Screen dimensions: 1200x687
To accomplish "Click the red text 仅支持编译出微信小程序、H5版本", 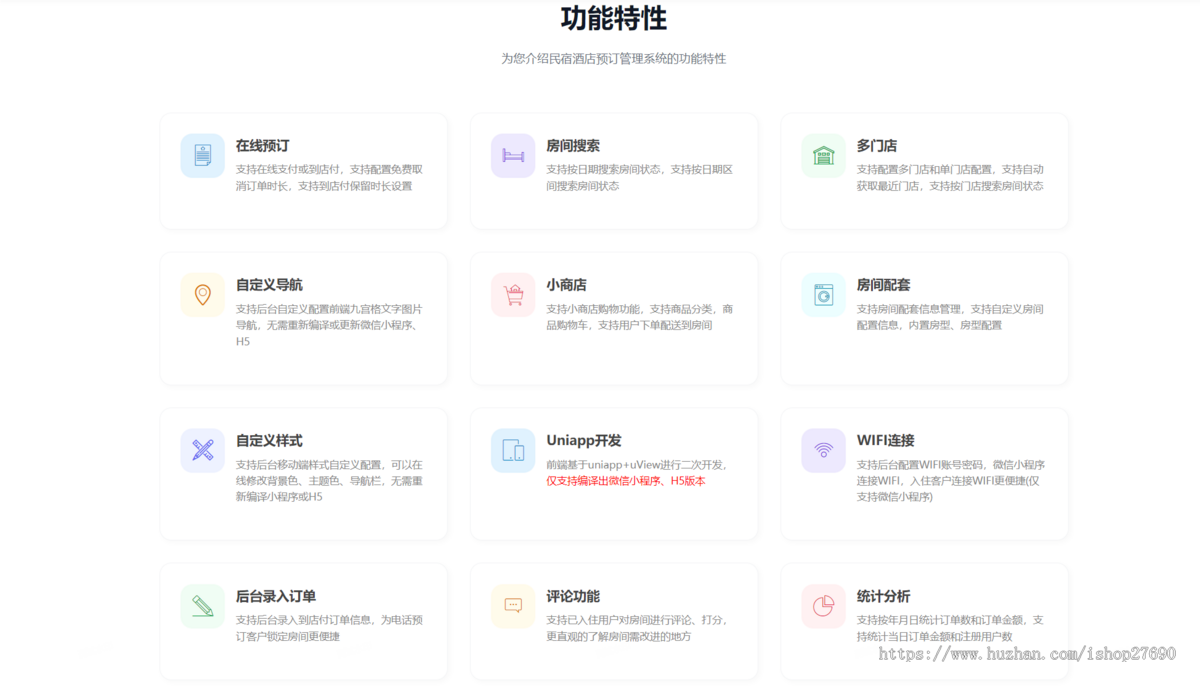I will pos(626,481).
